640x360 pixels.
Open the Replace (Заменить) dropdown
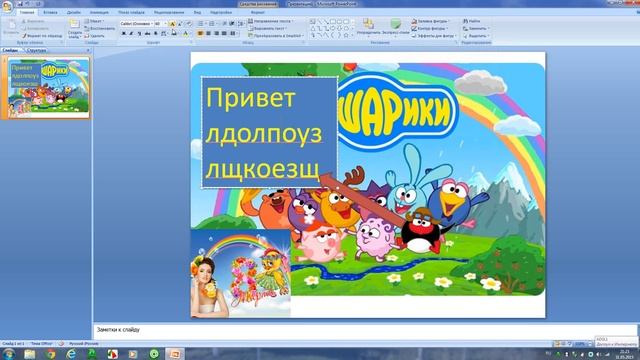(x=476, y=29)
